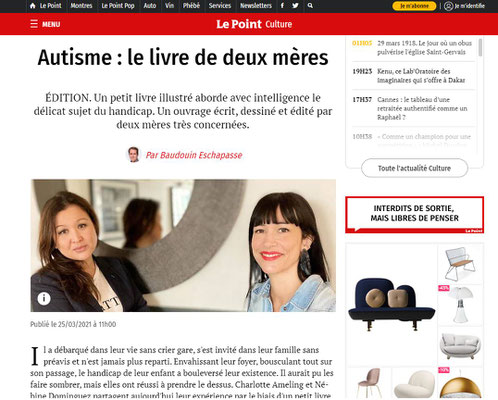Go to the Vin section

coord(169,6)
